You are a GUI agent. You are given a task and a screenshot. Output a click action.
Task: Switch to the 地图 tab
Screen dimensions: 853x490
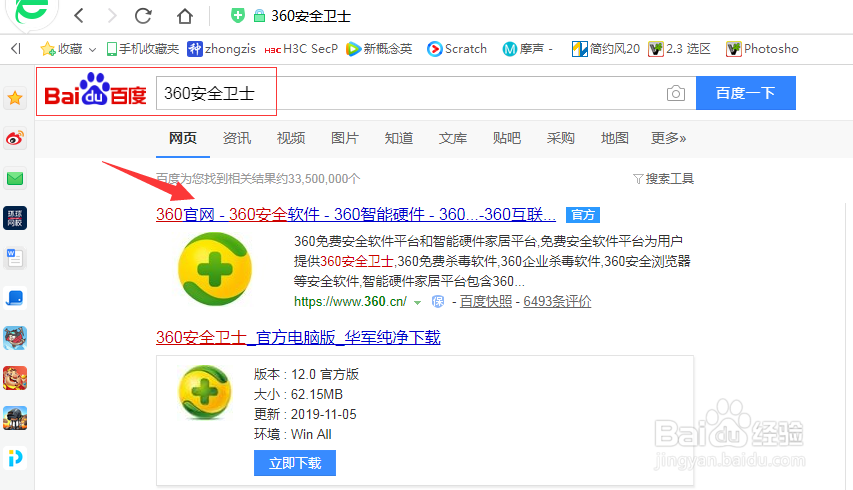coord(615,138)
